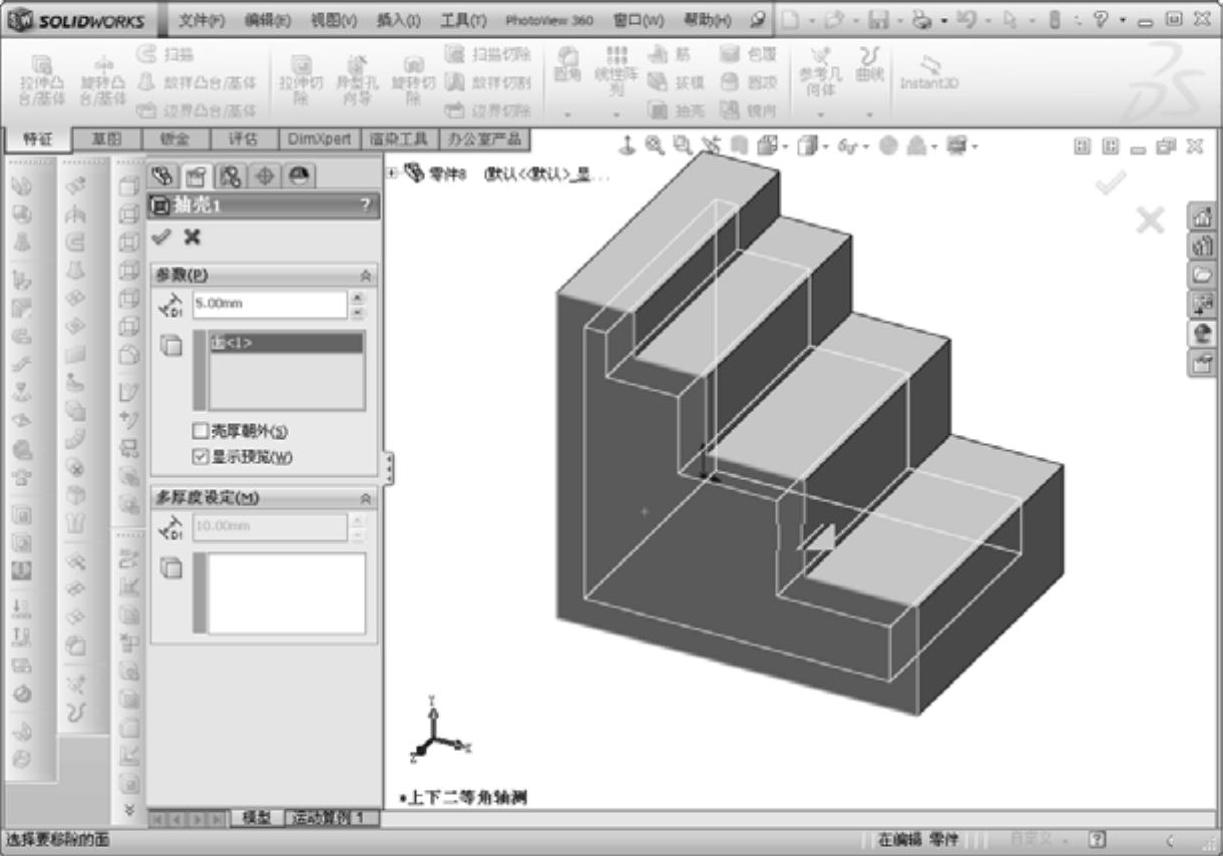Viewport: 1223px width, 856px height.
Task: Switch to the 办公室产品 tab
Action: pyautogui.click(x=484, y=139)
